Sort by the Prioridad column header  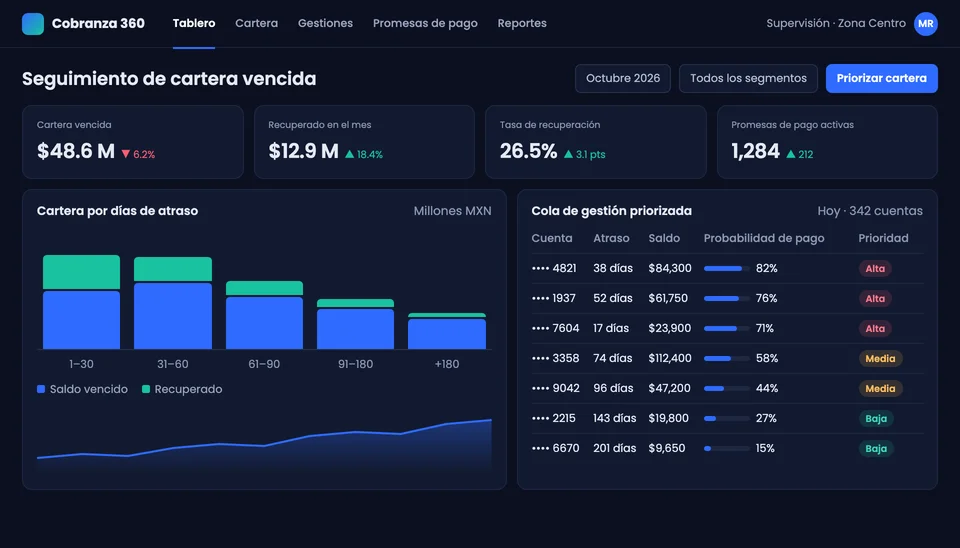coord(883,238)
